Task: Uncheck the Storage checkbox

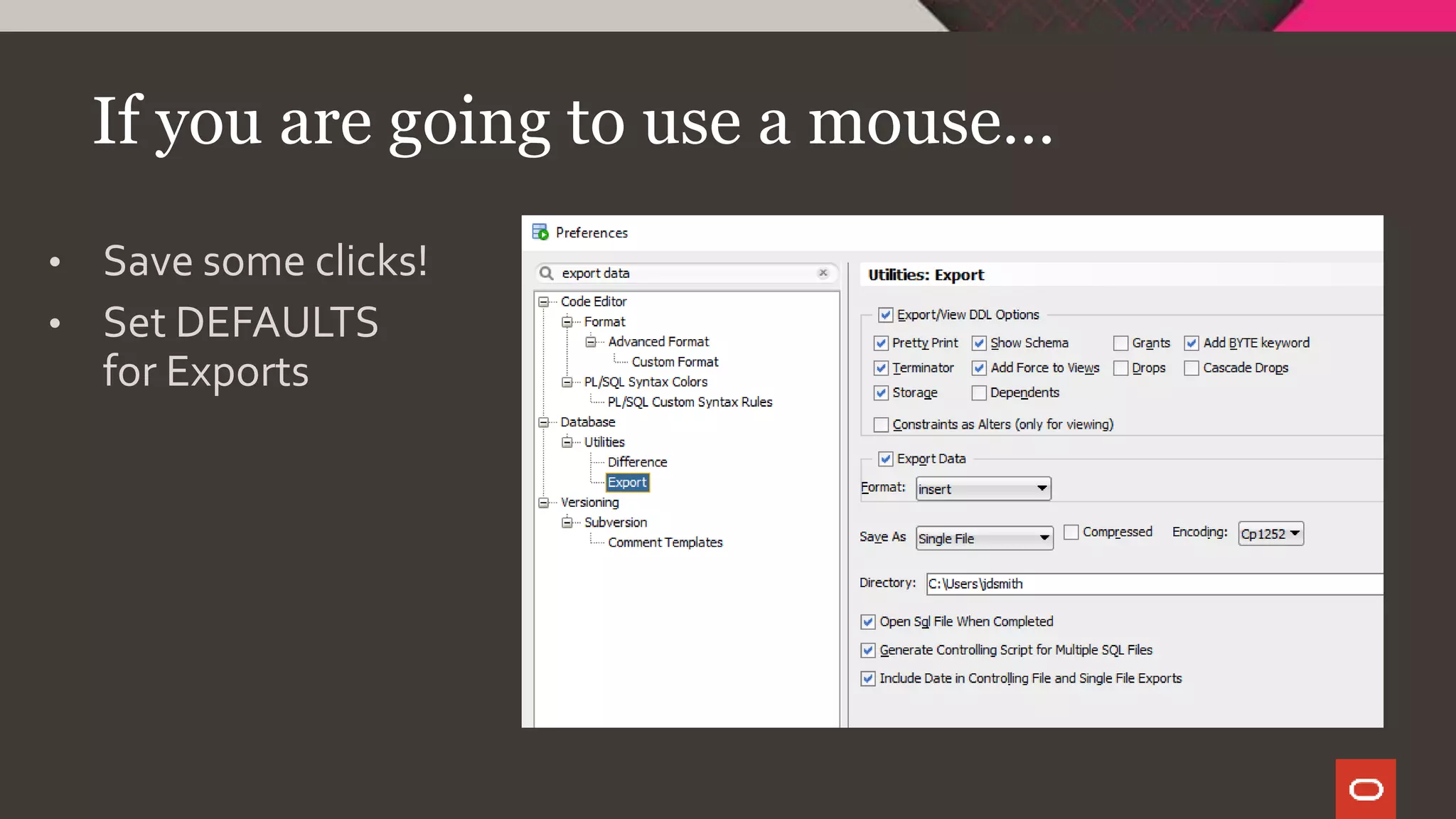Action: [x=881, y=392]
